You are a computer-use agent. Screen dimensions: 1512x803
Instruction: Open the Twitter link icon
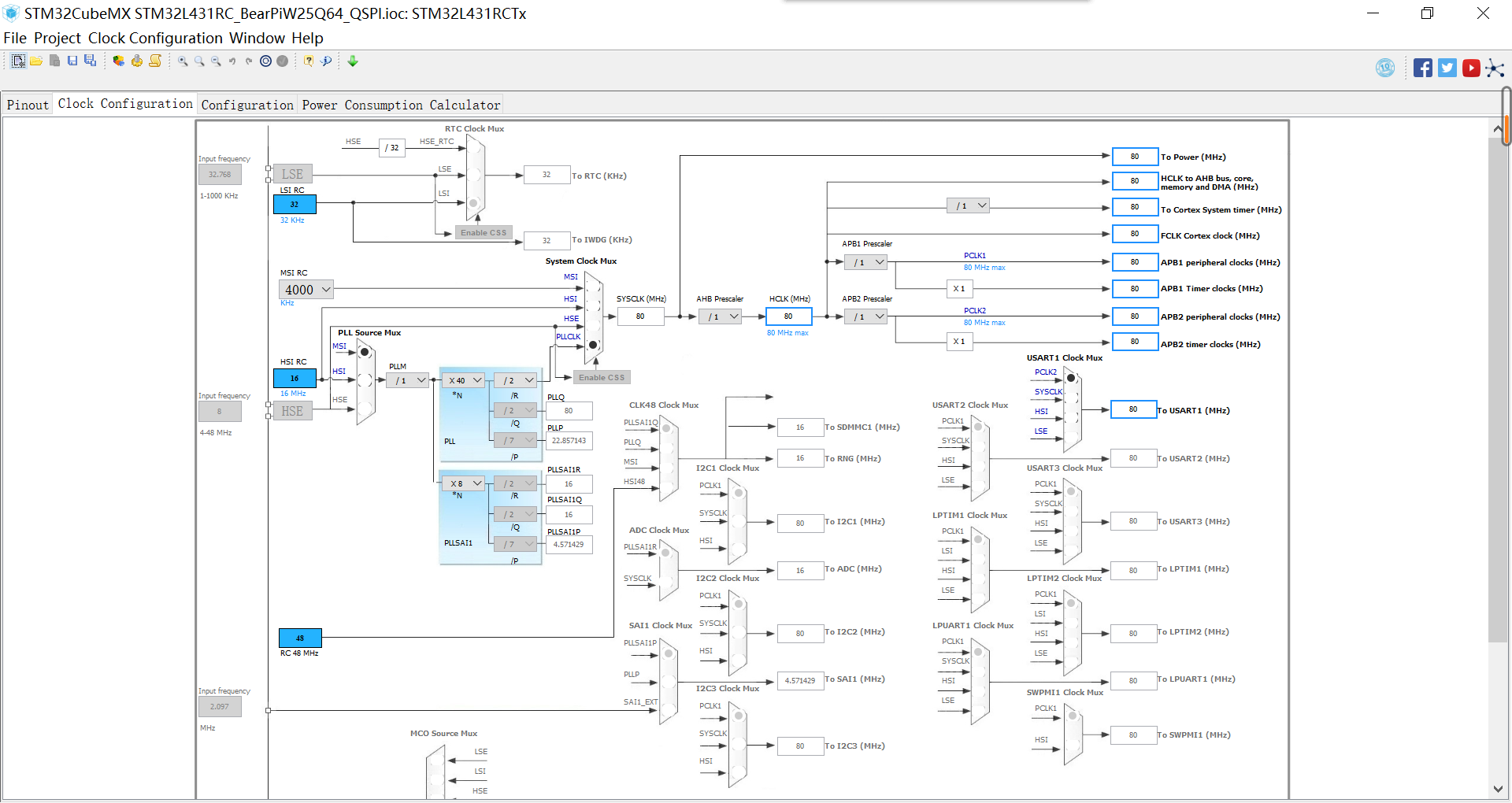1447,68
